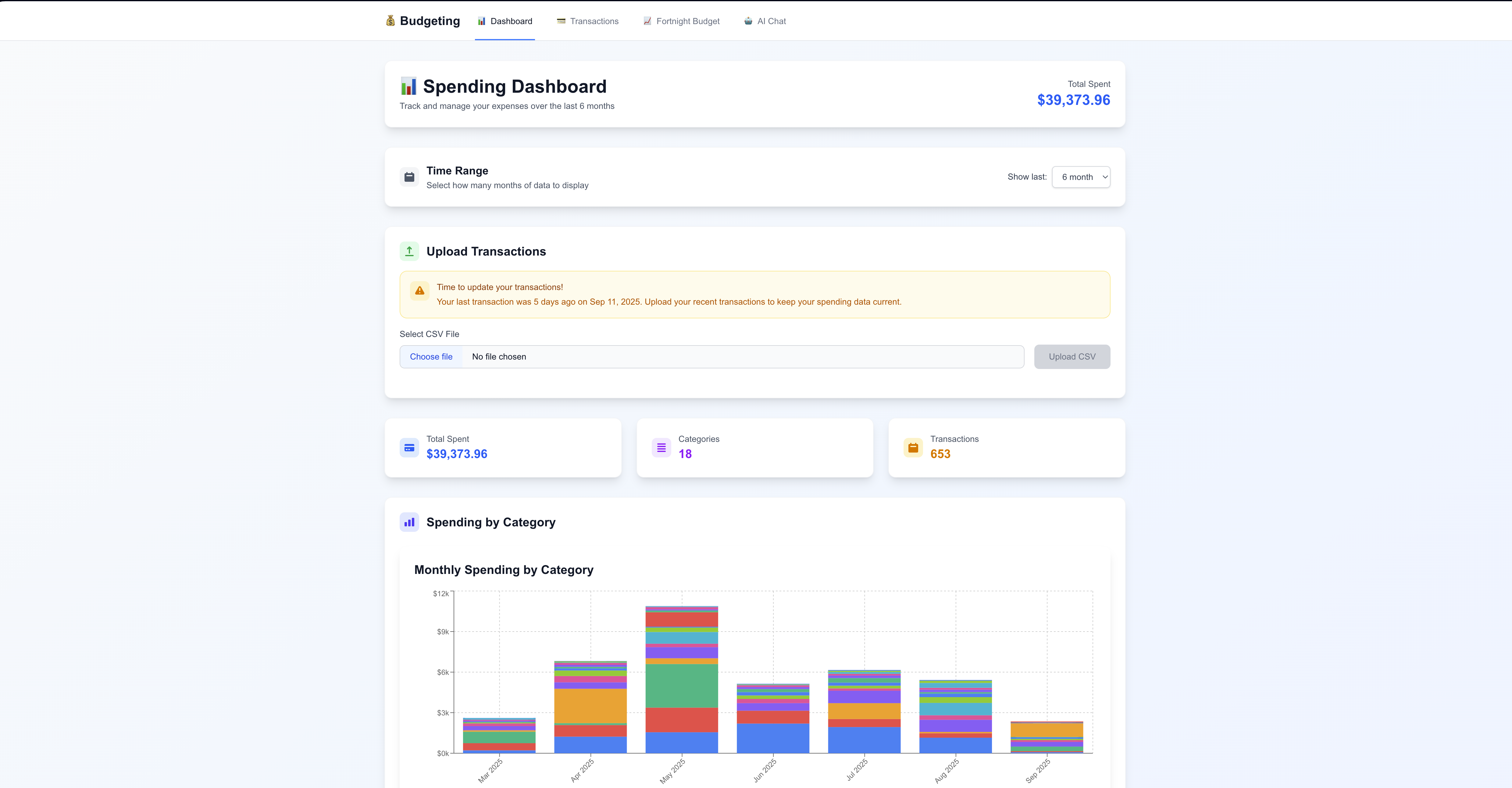
Task: Click the calendar icon beside Time Range
Action: click(x=409, y=176)
